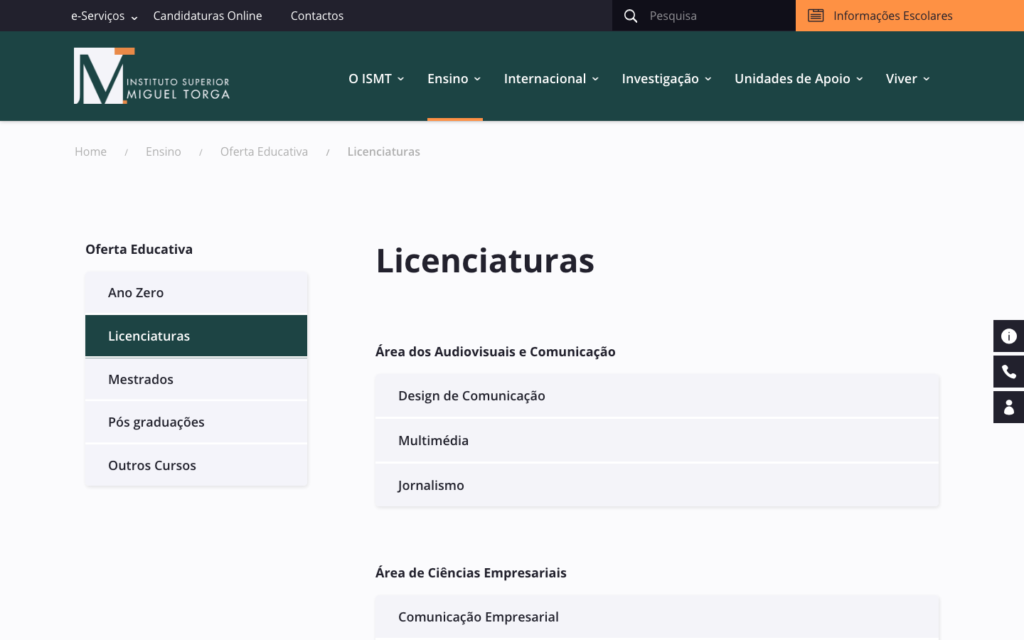Open the Internacional dropdown menu

[x=551, y=79]
